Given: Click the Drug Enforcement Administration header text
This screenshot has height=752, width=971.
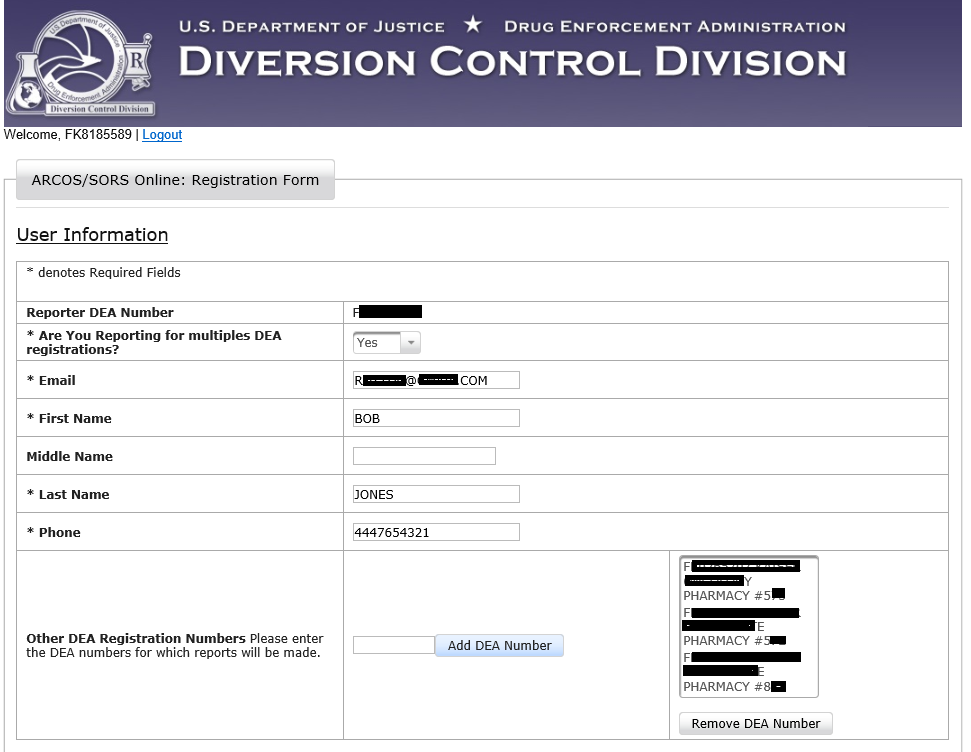Looking at the screenshot, I should [x=675, y=27].
